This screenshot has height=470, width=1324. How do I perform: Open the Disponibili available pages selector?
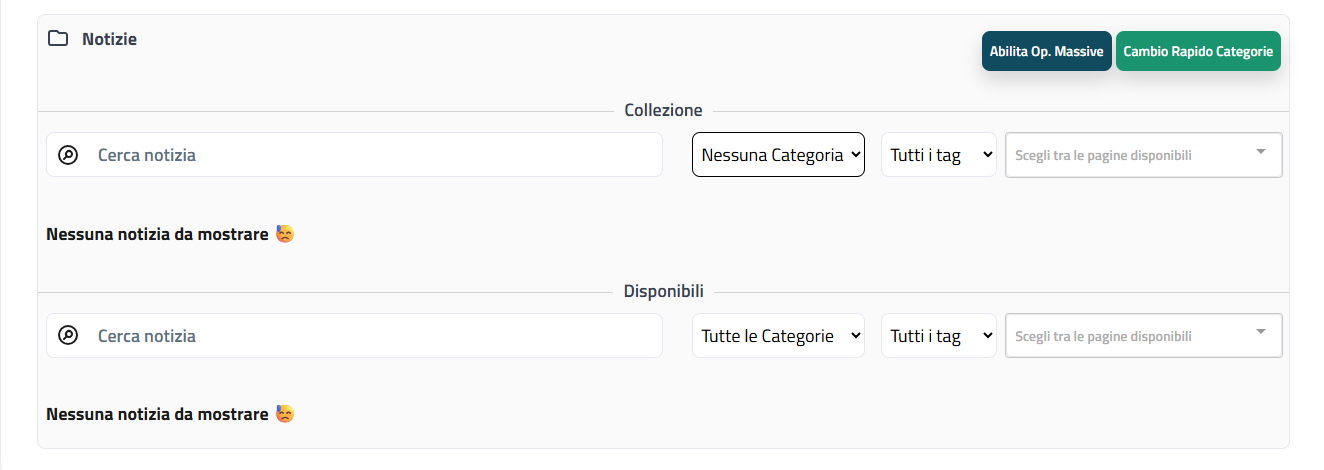[1143, 336]
